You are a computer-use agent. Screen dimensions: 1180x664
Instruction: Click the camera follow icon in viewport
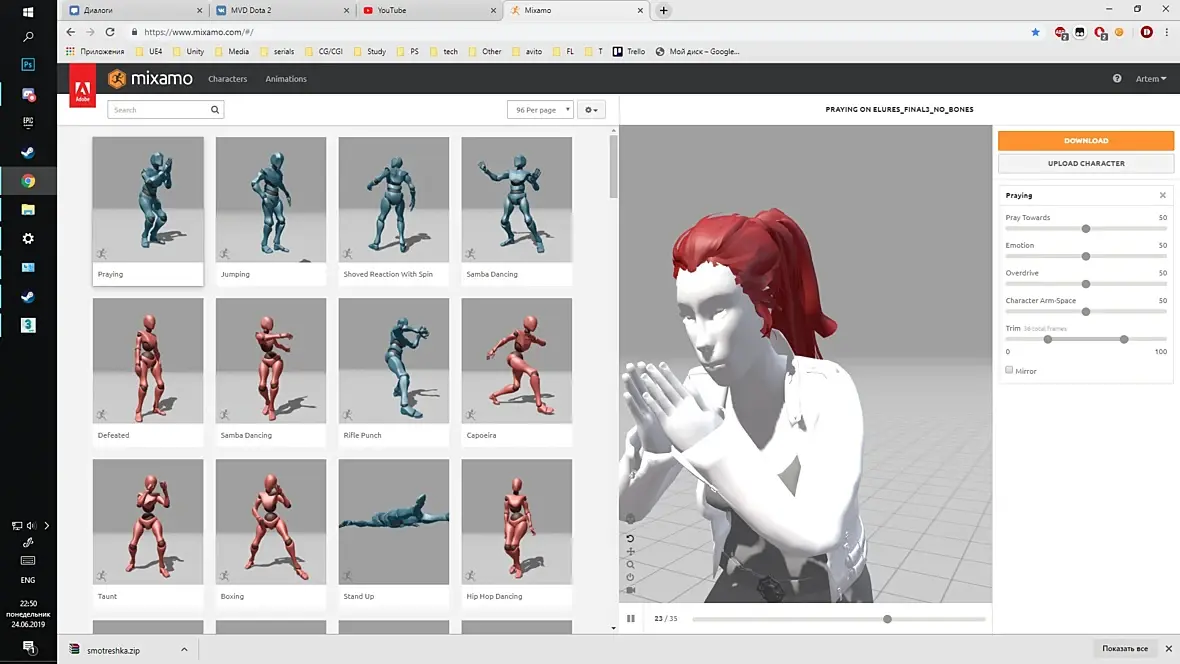coord(630,590)
